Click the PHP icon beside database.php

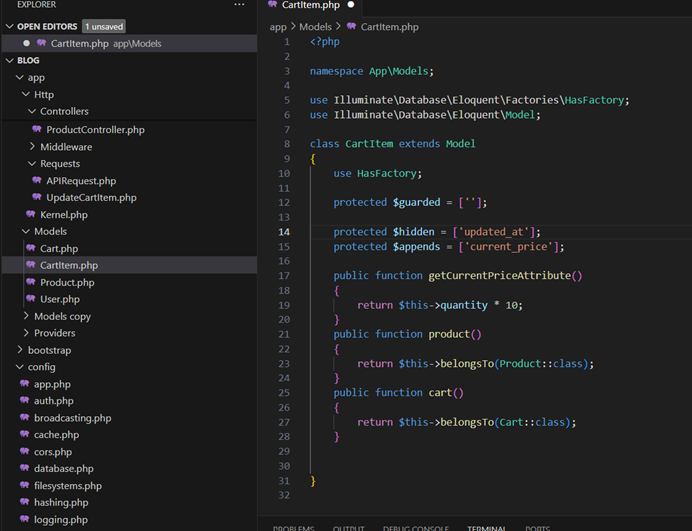(24, 468)
